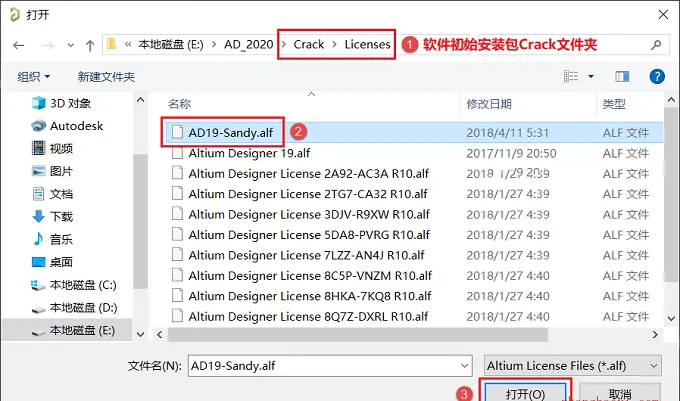Select license file 8HKA-7KQ8 R10.alf
Screen dimensions: 680x401
click(x=310, y=296)
